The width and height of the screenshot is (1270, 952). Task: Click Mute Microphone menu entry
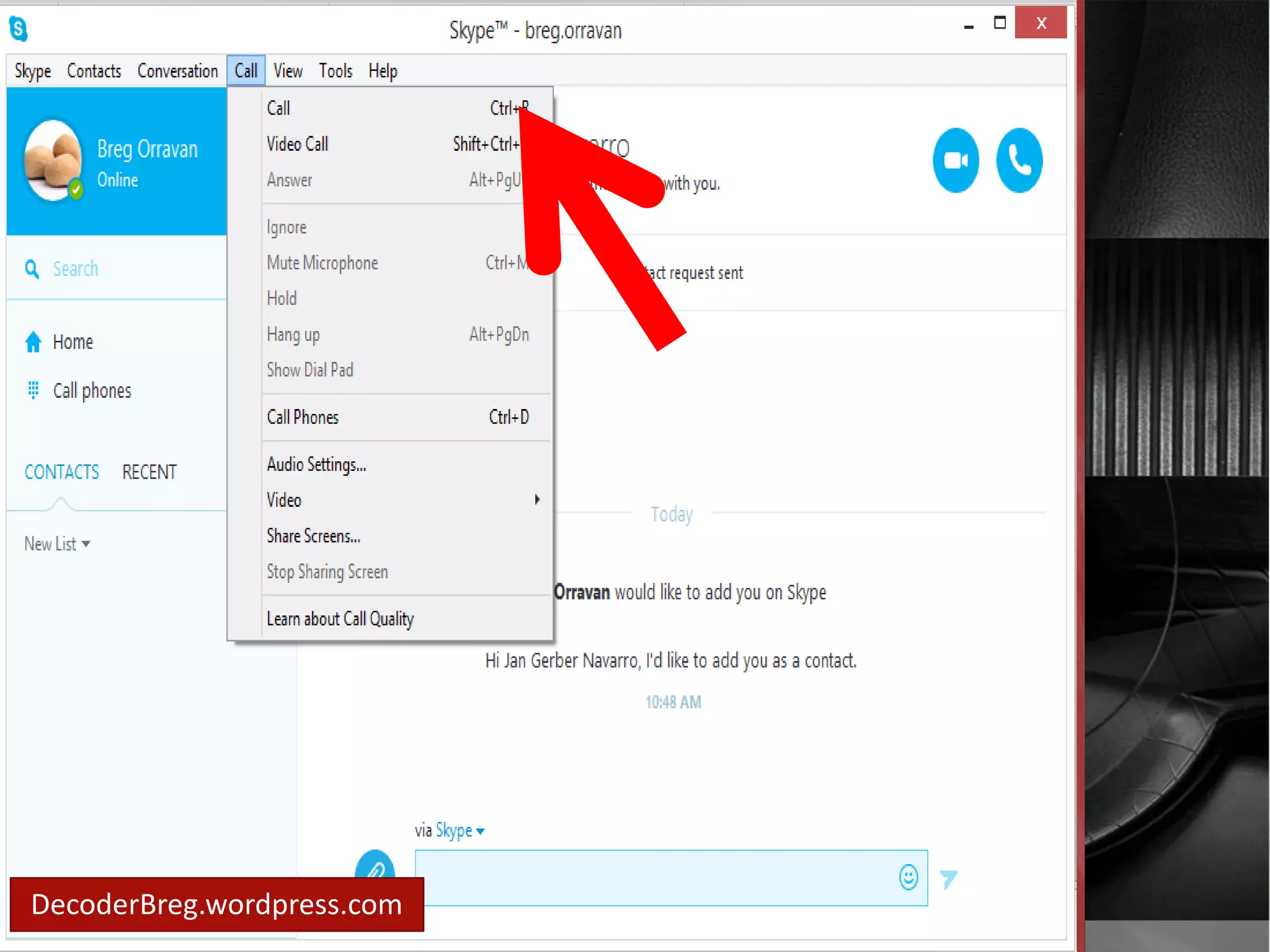tap(391, 263)
